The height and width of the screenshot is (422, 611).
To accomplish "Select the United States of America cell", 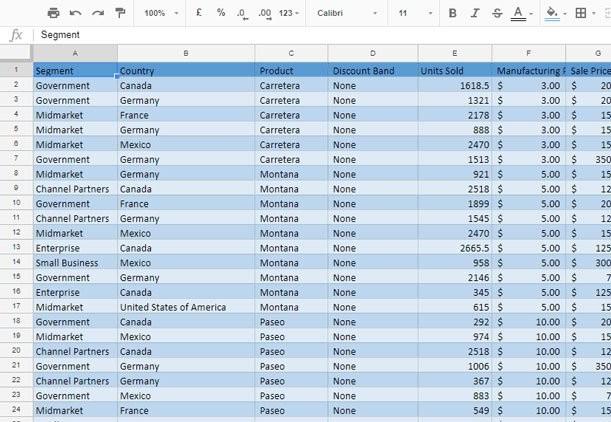I will pos(186,307).
